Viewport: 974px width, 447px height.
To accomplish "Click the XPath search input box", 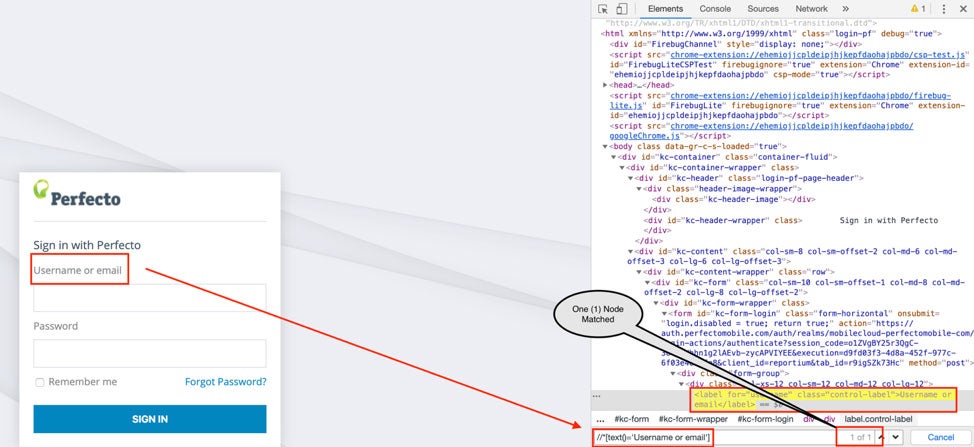I will click(x=713, y=438).
